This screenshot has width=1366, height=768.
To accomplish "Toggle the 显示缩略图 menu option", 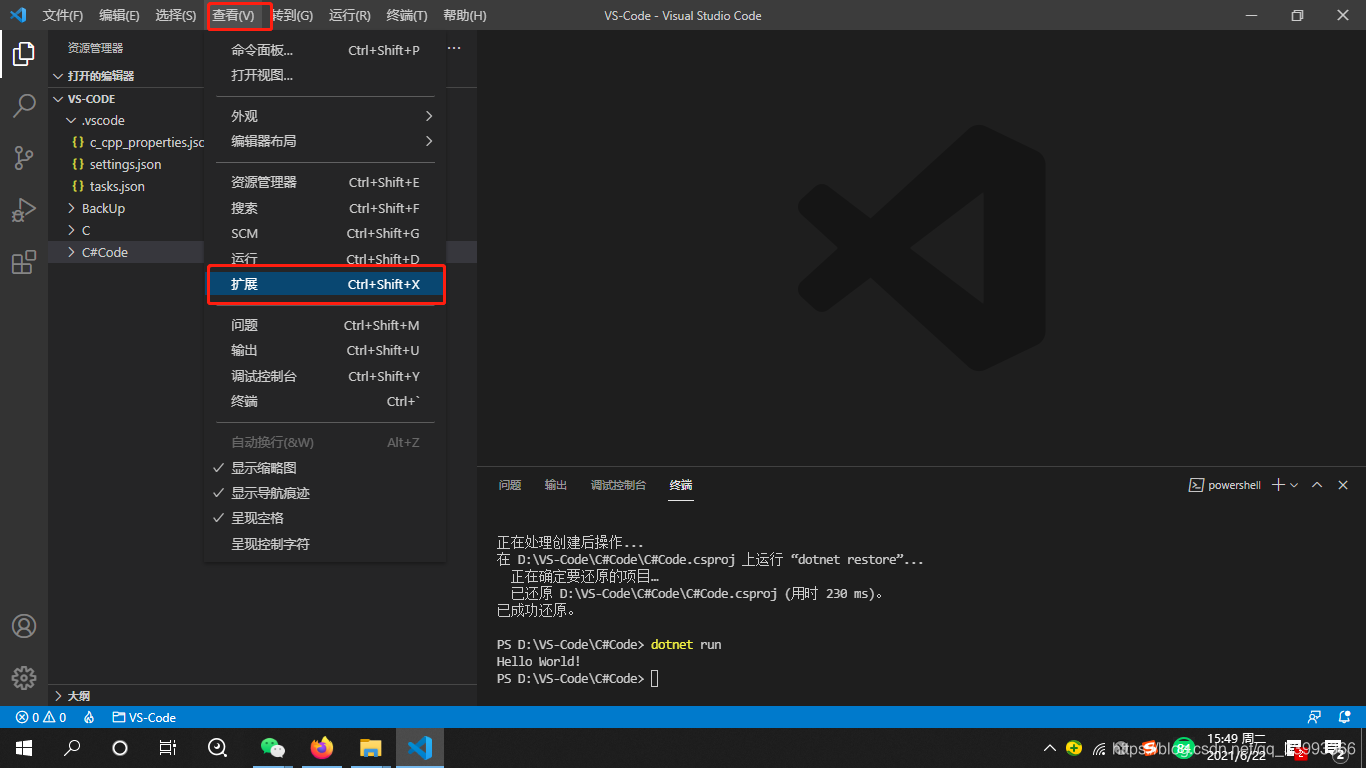I will pyautogui.click(x=325, y=468).
